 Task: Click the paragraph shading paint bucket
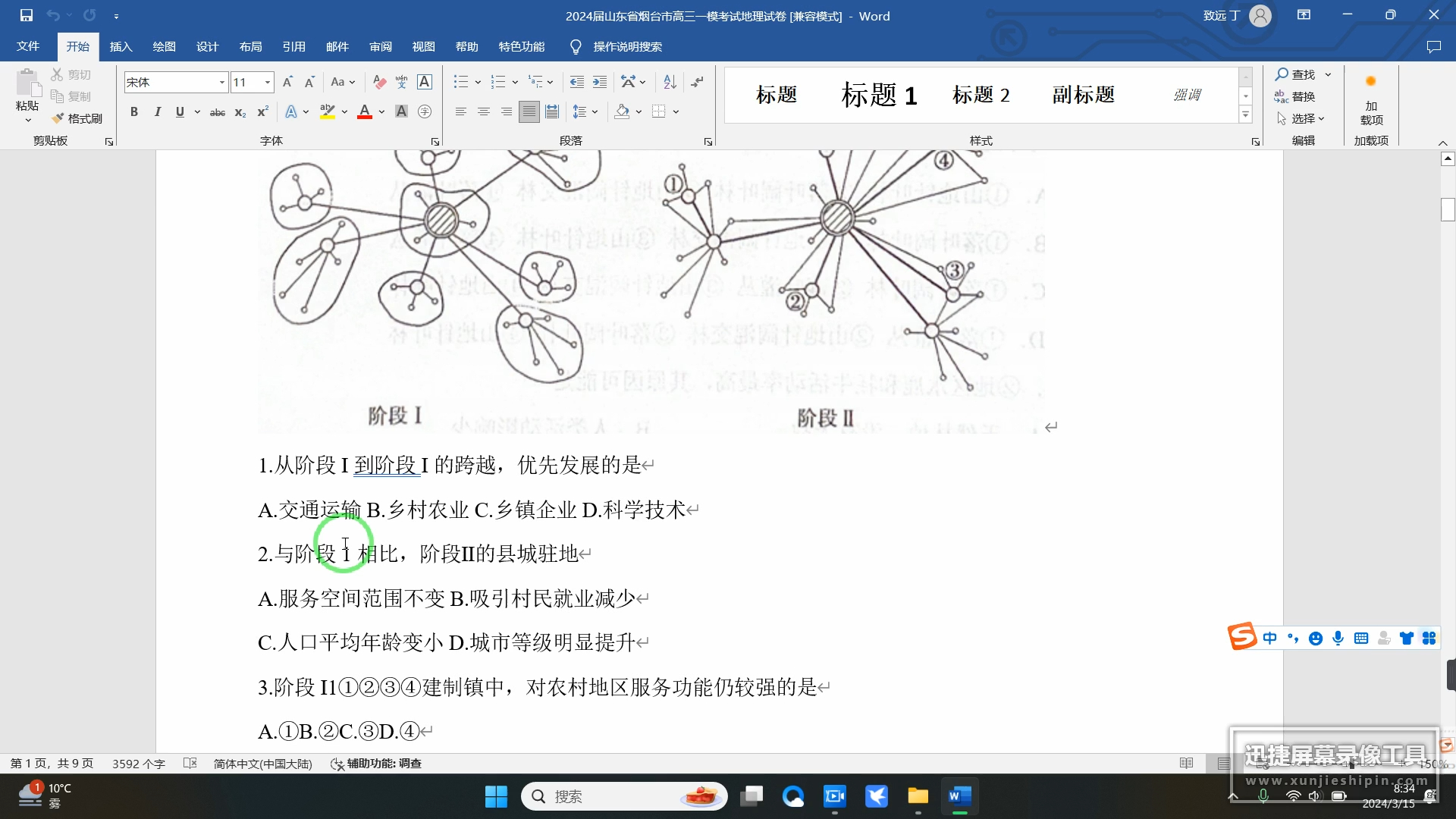point(623,112)
